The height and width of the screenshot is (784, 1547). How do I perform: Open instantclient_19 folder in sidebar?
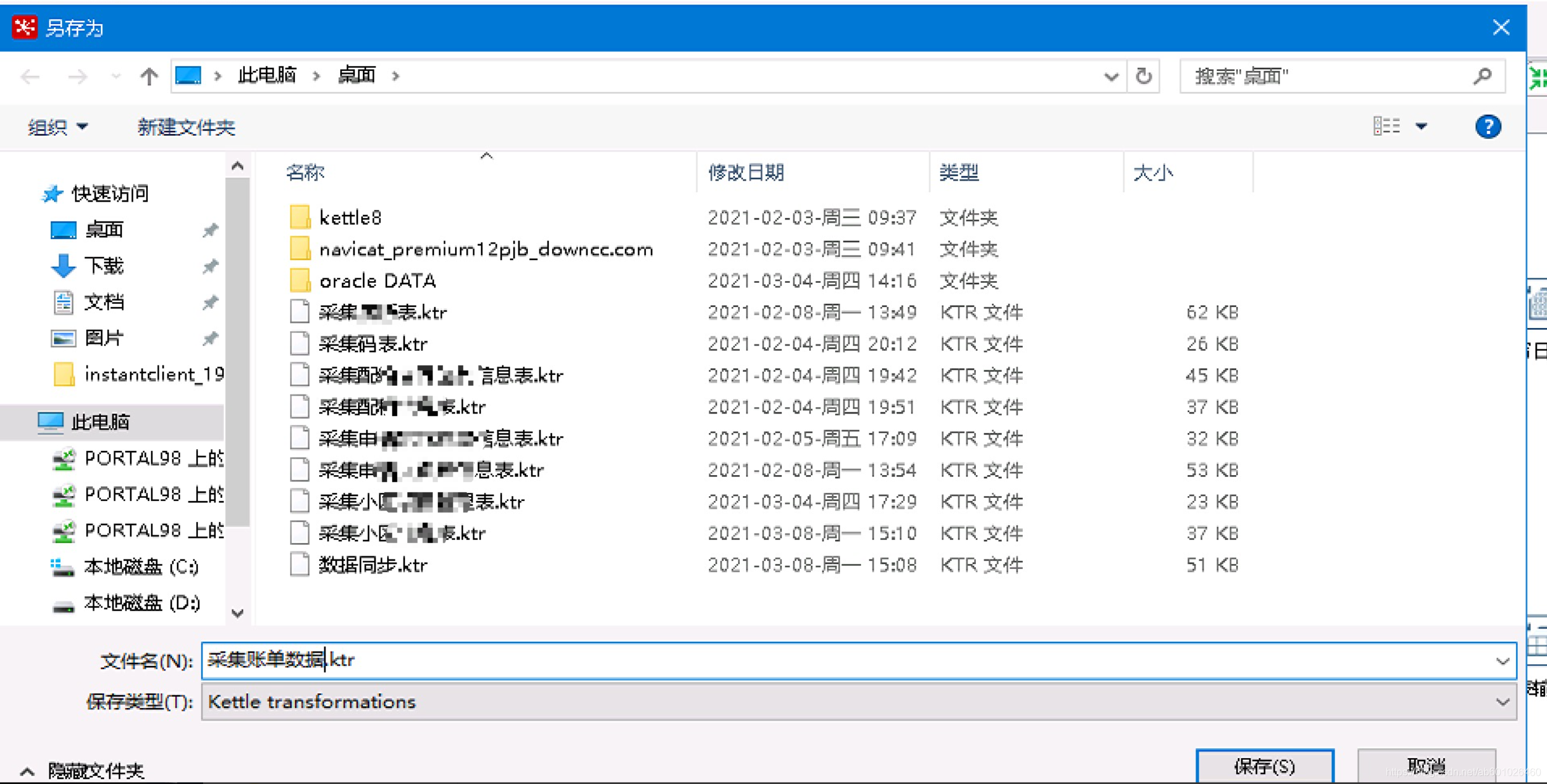pyautogui.click(x=154, y=374)
